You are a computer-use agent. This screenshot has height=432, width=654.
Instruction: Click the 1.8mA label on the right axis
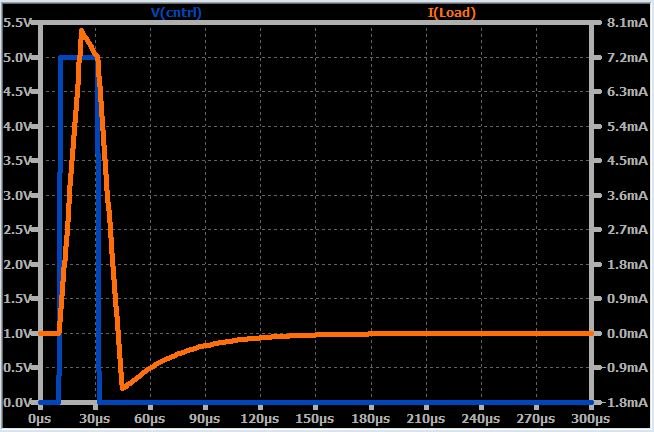625,265
